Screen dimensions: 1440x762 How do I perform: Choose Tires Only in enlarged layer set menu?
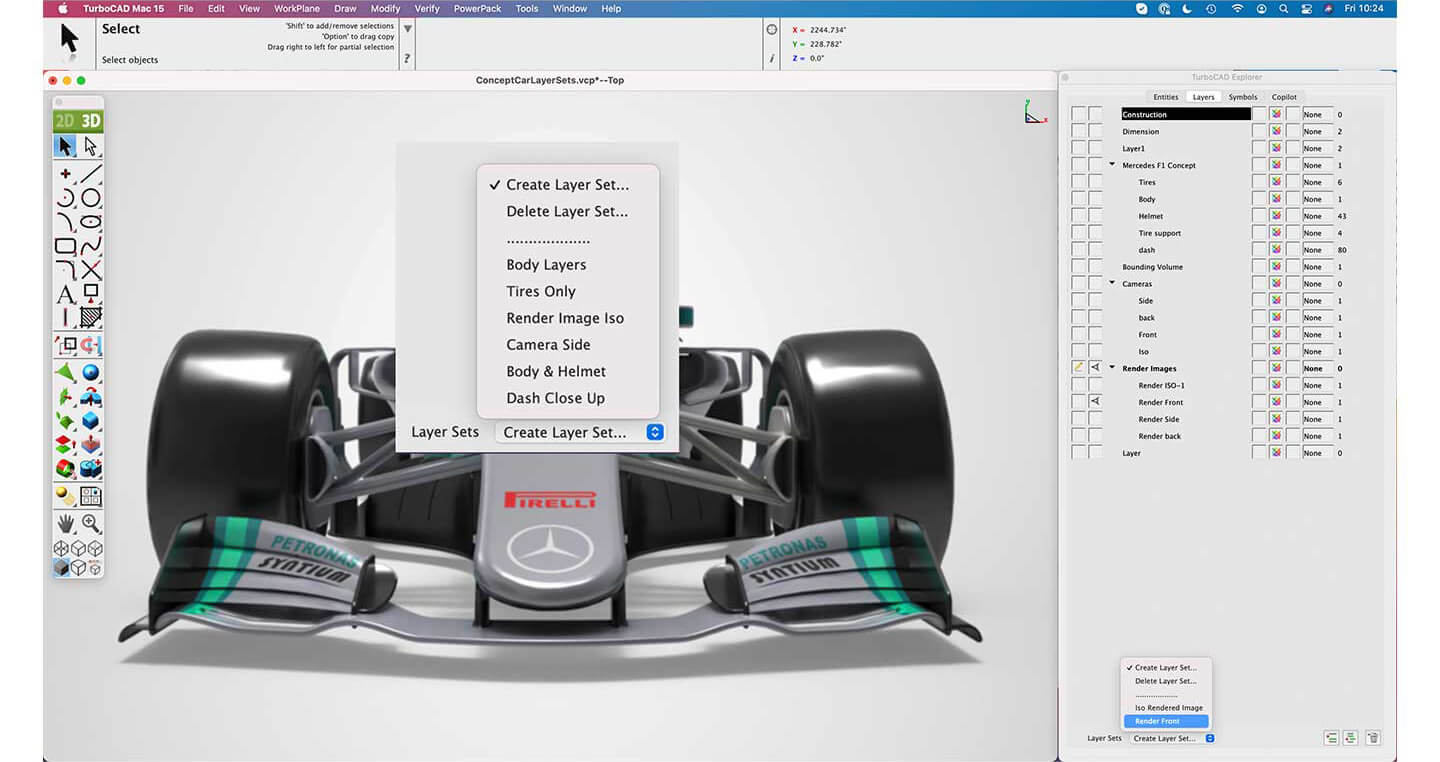pyautogui.click(x=541, y=291)
